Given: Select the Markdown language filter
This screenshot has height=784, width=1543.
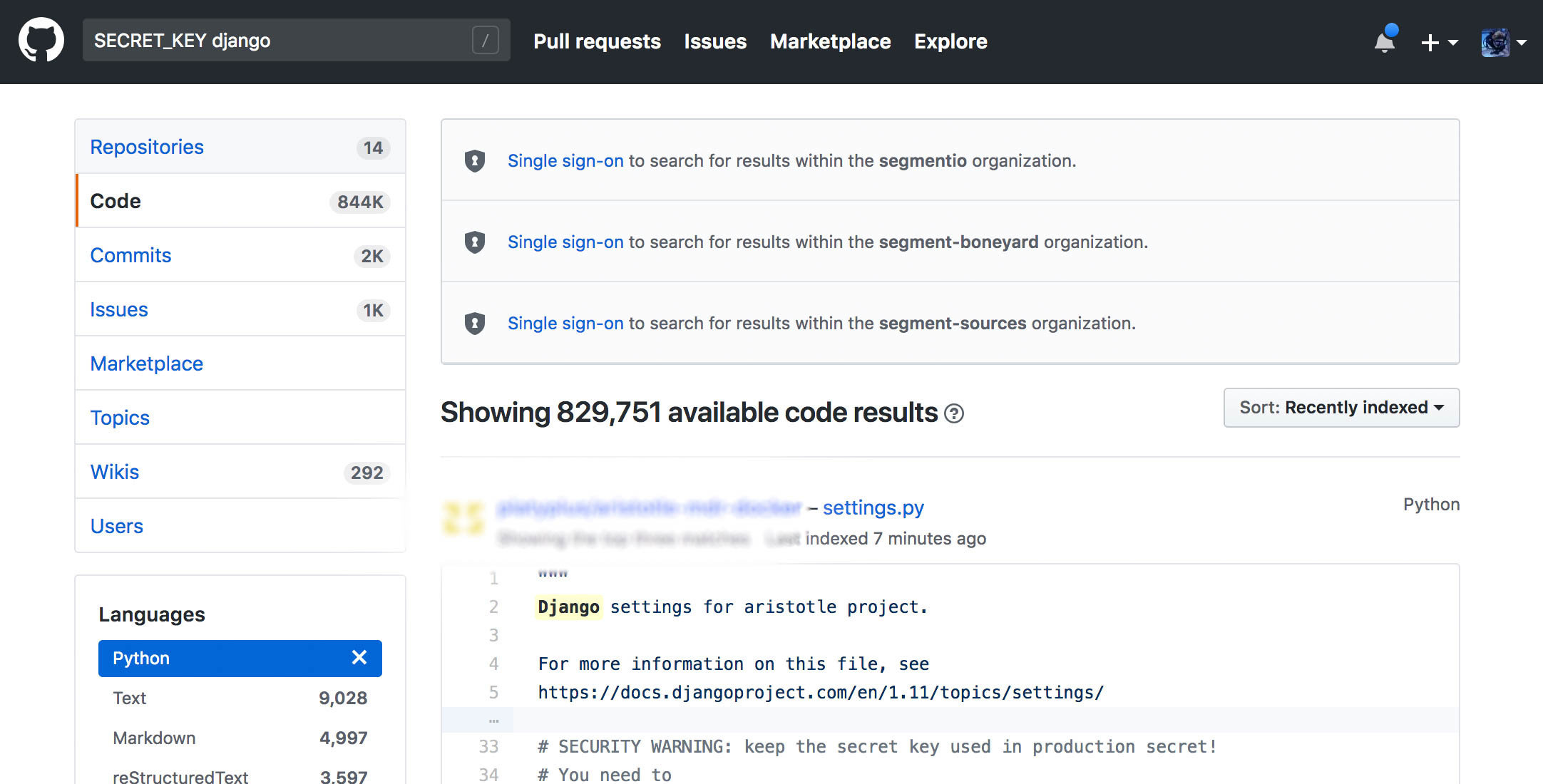Looking at the screenshot, I should click(x=154, y=738).
